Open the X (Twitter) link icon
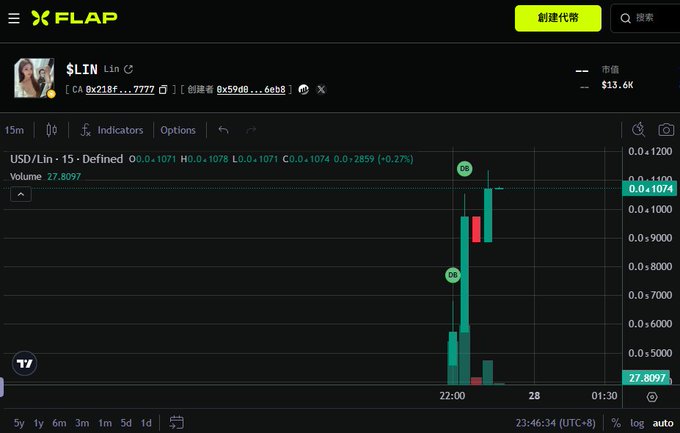The image size is (680, 433). (x=321, y=90)
